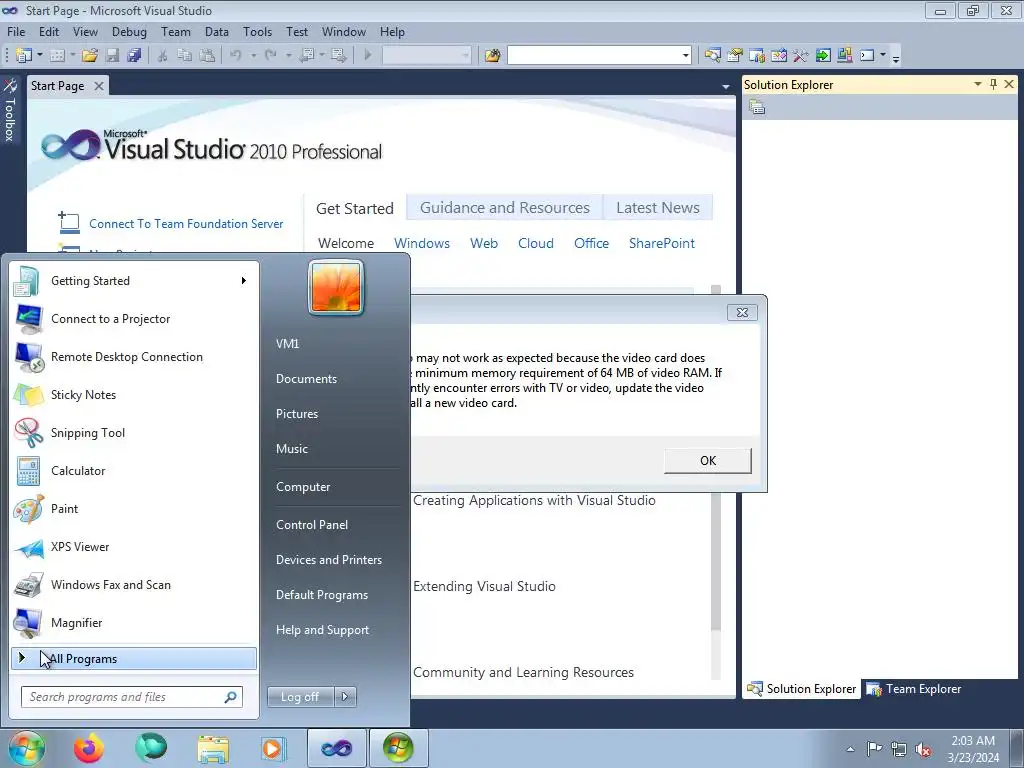Open the Properties Window toolbar icon
1024x768 pixels.
click(735, 56)
